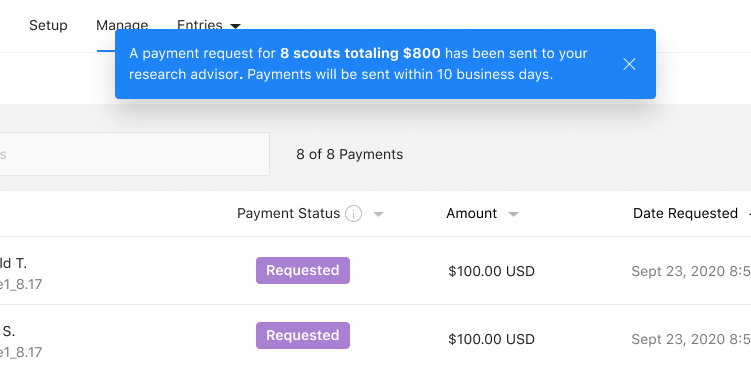The width and height of the screenshot is (751, 371).
Task: Click first row $100.00 USD amount
Action: [x=491, y=271]
